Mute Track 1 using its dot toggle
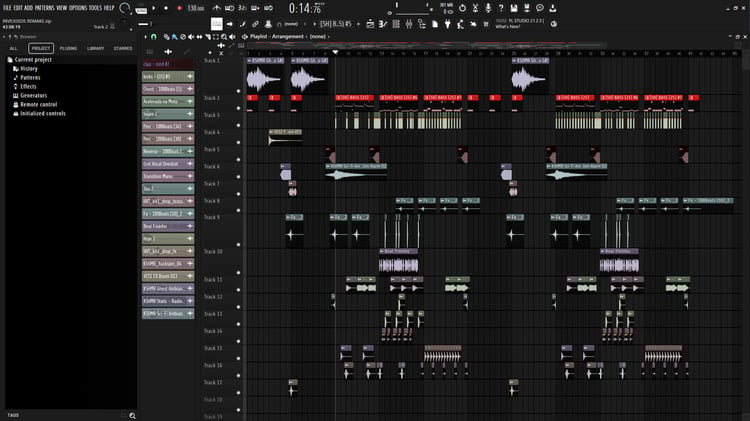The image size is (750, 421). tap(238, 91)
